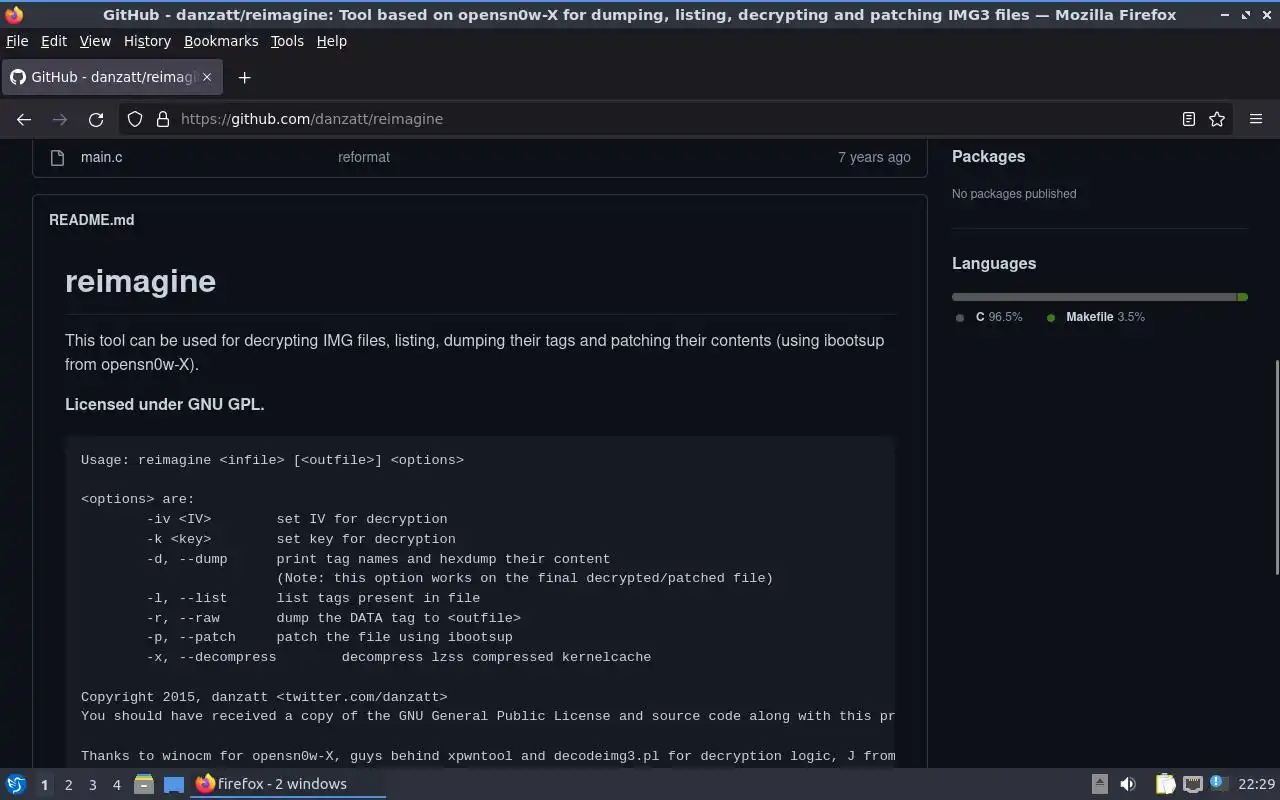1280x800 pixels.
Task: Open the Tools menu
Action: tap(287, 41)
